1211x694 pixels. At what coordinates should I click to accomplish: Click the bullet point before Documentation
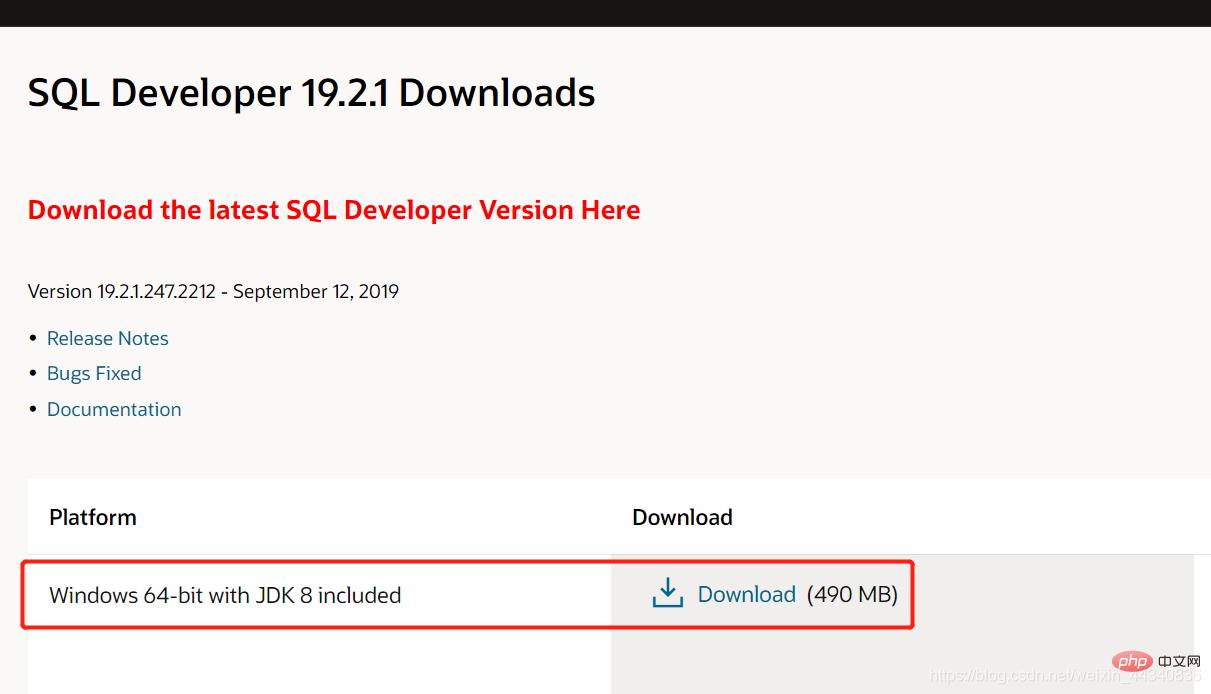[x=34, y=410]
